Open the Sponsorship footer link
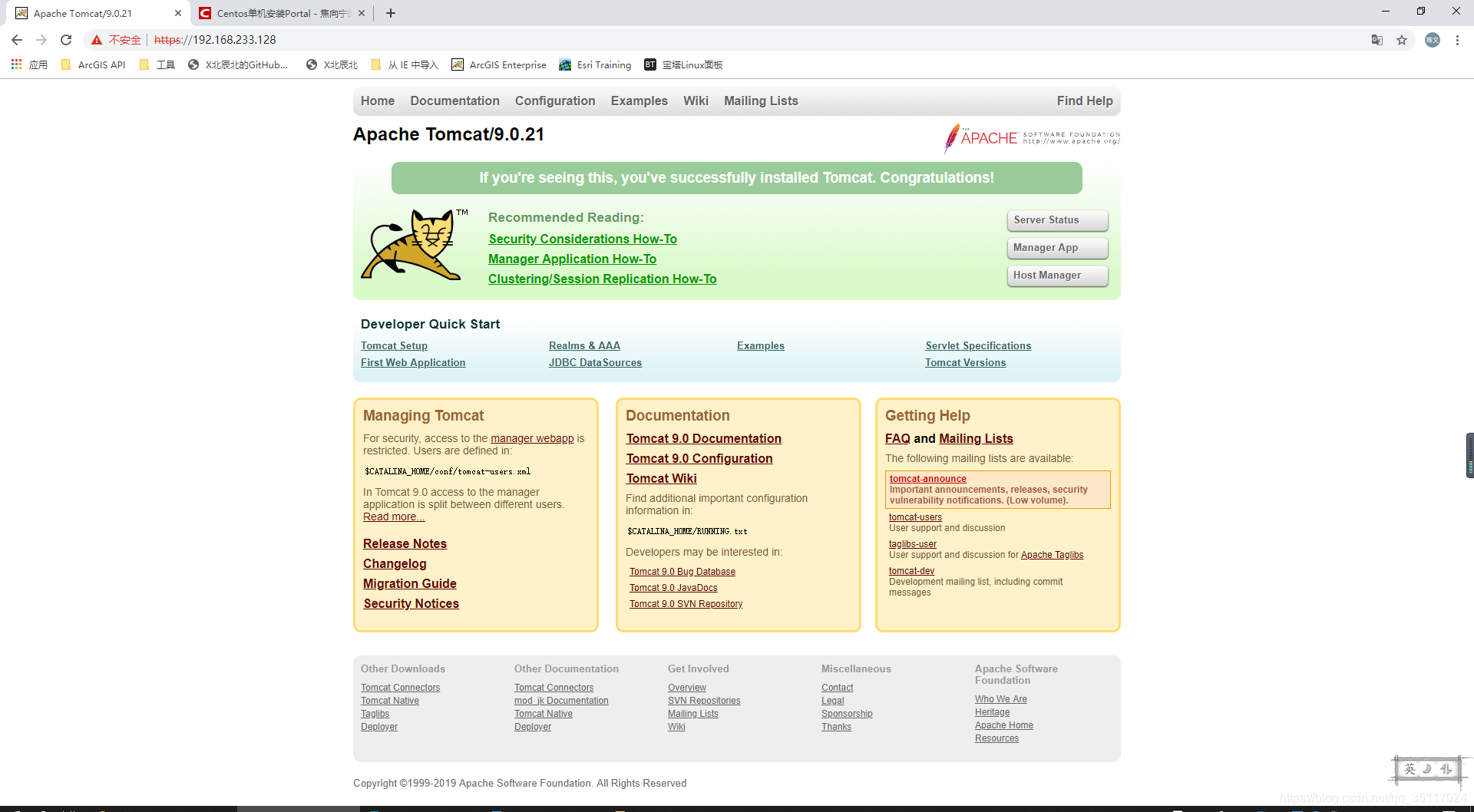This screenshot has height=812, width=1474. (847, 714)
